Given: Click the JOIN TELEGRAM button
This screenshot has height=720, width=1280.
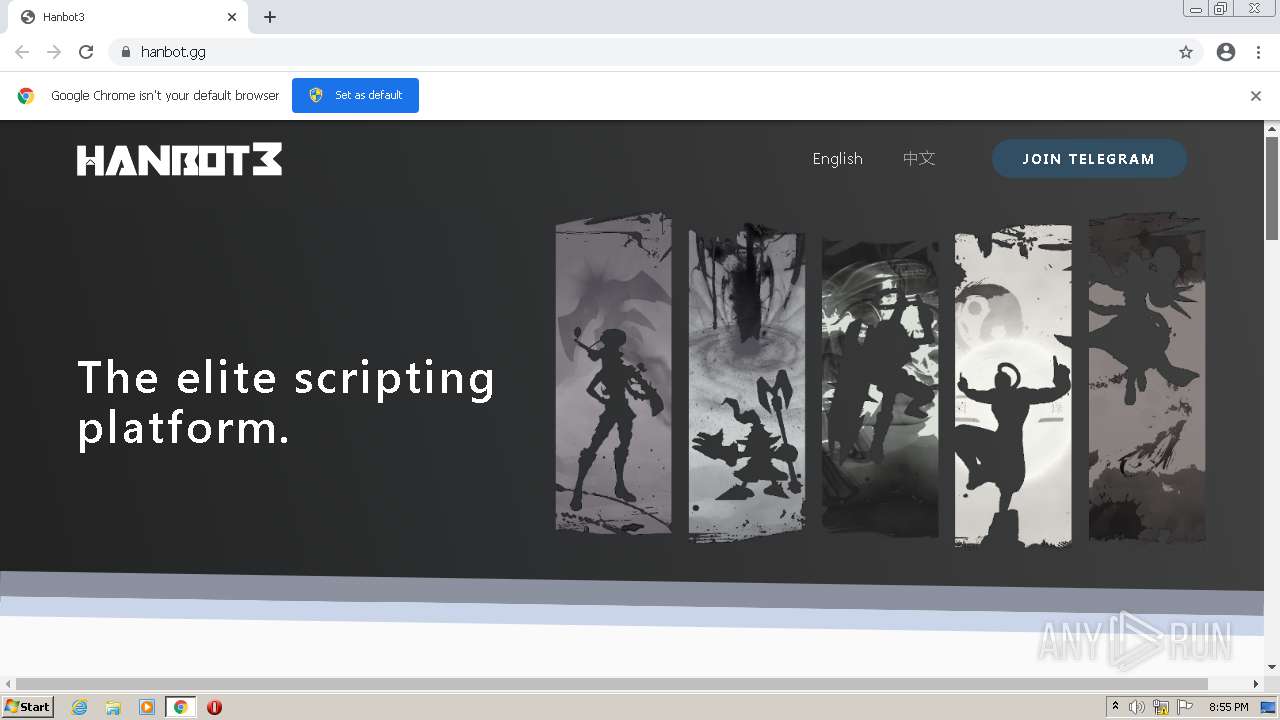Looking at the screenshot, I should [x=1089, y=159].
